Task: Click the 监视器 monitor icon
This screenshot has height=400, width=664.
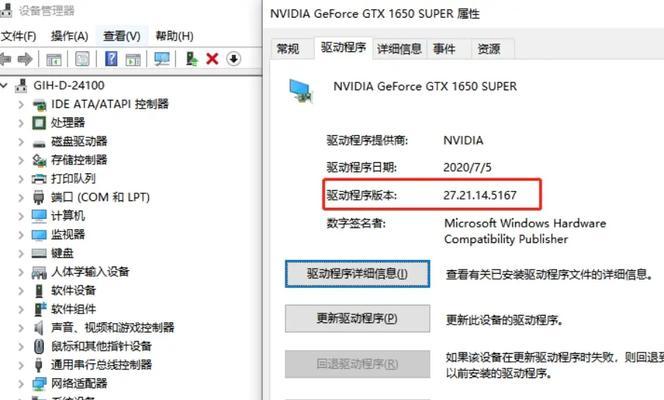Action: [x=39, y=235]
